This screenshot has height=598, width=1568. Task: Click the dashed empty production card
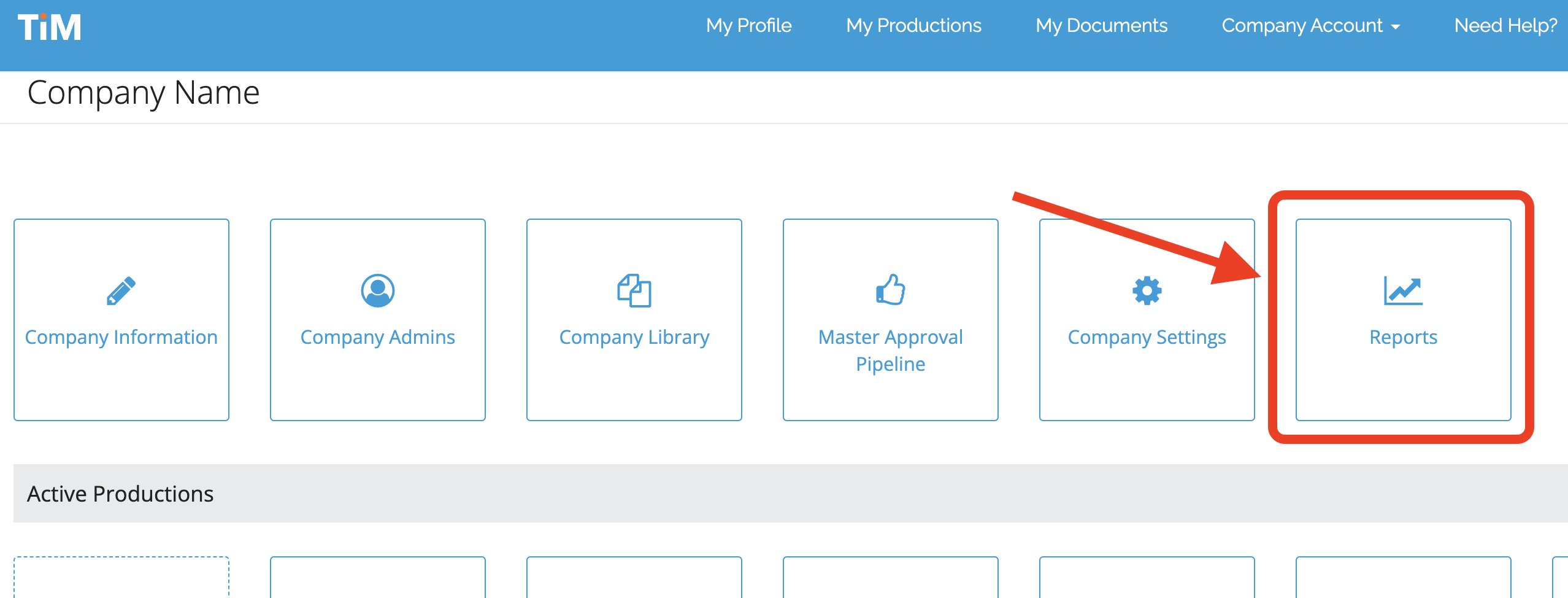[121, 577]
